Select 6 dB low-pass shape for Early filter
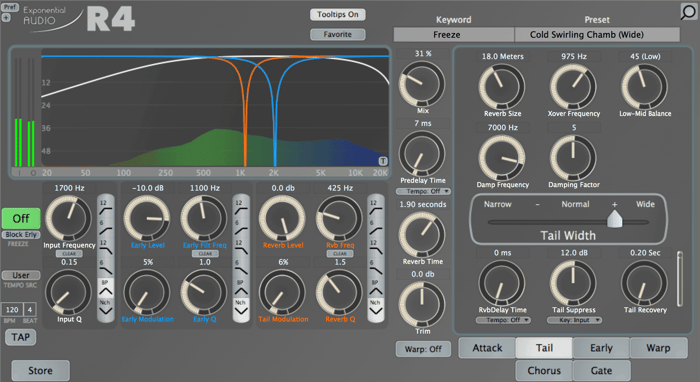Screen dimensions: 700x382 241,268
